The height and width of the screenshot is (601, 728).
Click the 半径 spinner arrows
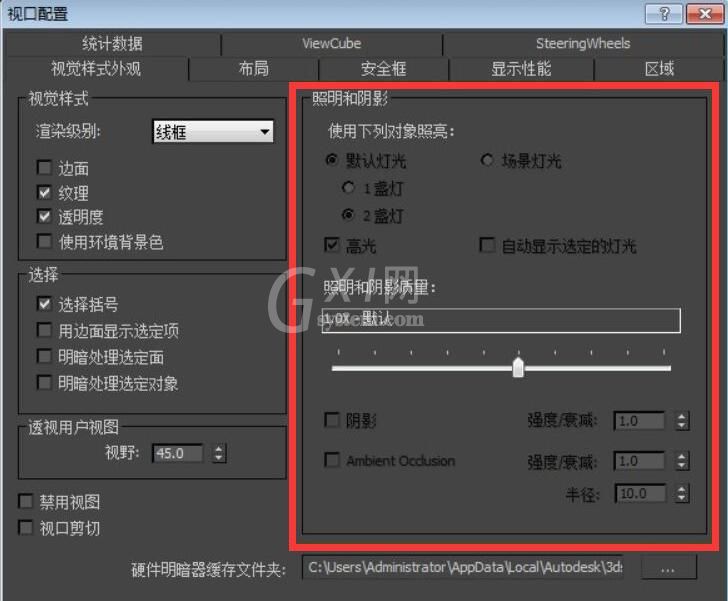[x=682, y=493]
